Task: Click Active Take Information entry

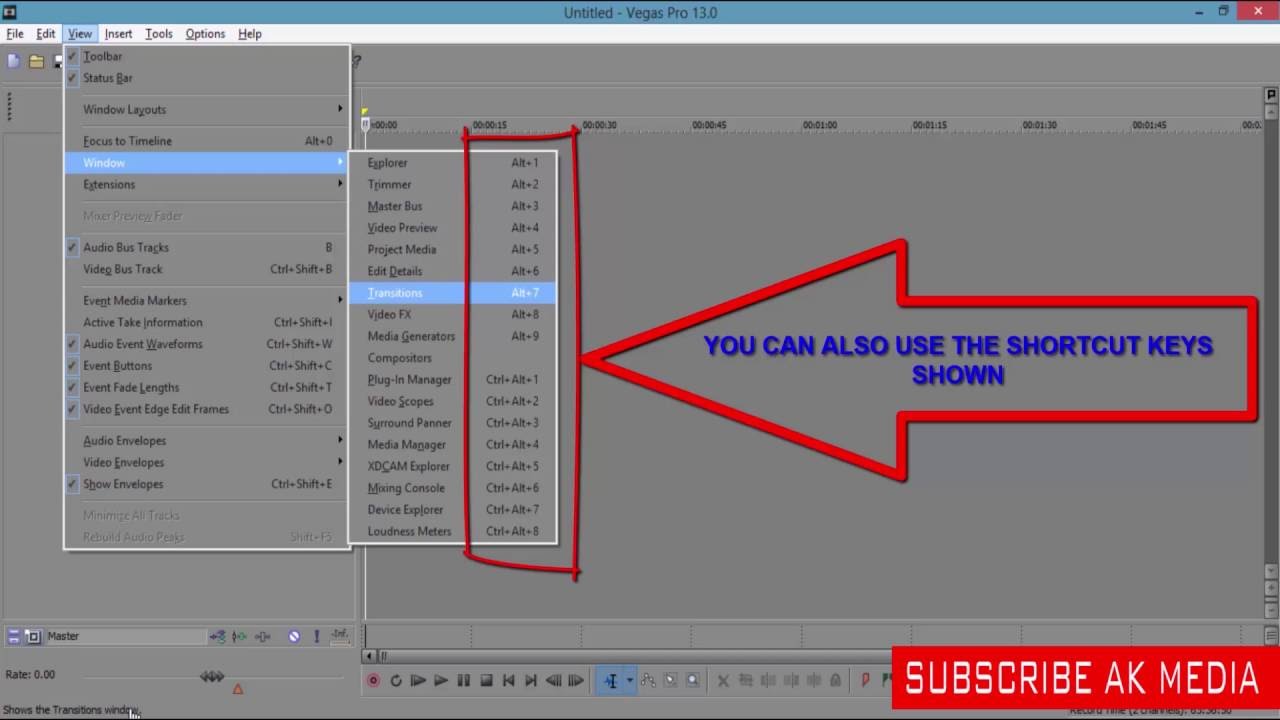Action: [x=207, y=322]
